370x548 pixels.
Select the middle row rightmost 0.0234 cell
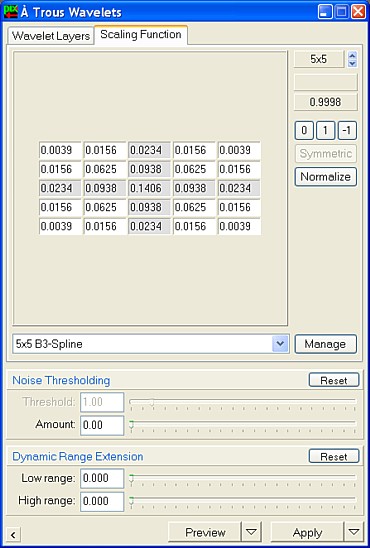click(x=239, y=188)
